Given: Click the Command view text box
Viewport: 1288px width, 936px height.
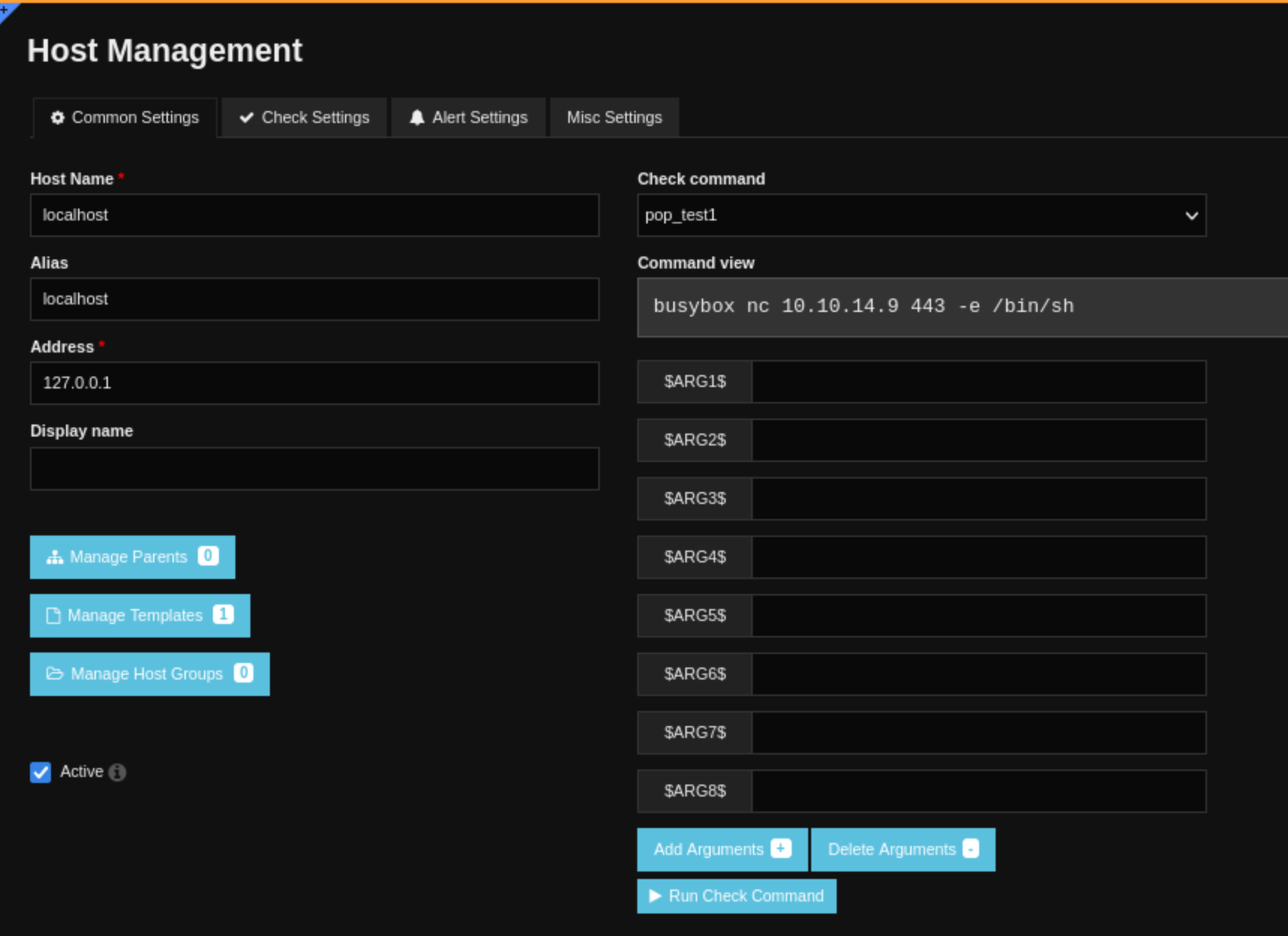Looking at the screenshot, I should coord(963,307).
